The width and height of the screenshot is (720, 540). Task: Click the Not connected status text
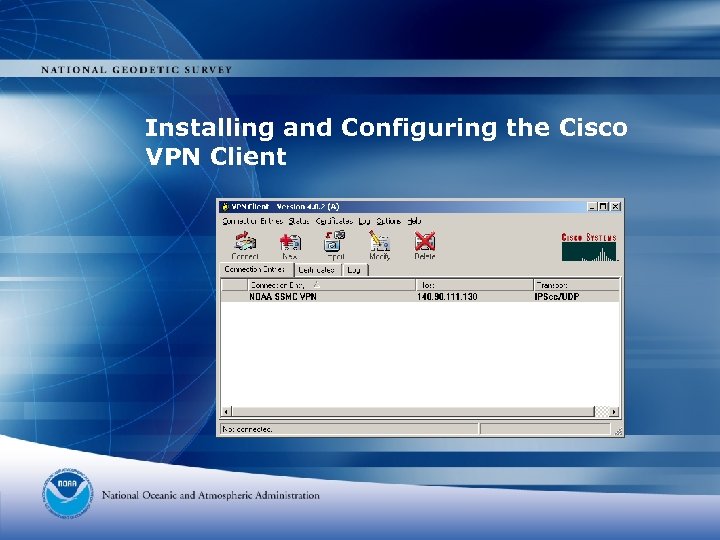coord(247,429)
